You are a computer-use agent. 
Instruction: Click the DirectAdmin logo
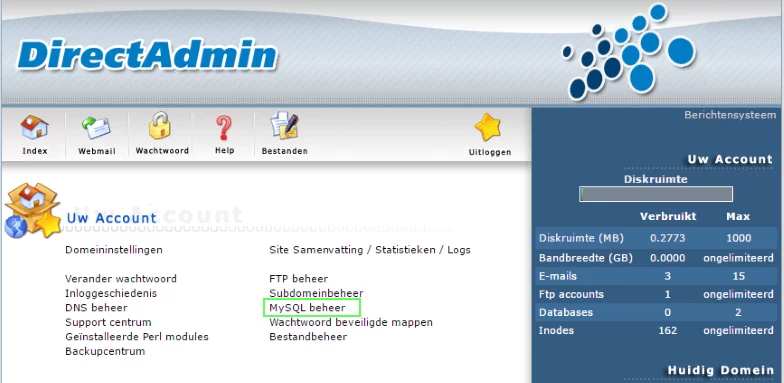pyautogui.click(x=146, y=56)
